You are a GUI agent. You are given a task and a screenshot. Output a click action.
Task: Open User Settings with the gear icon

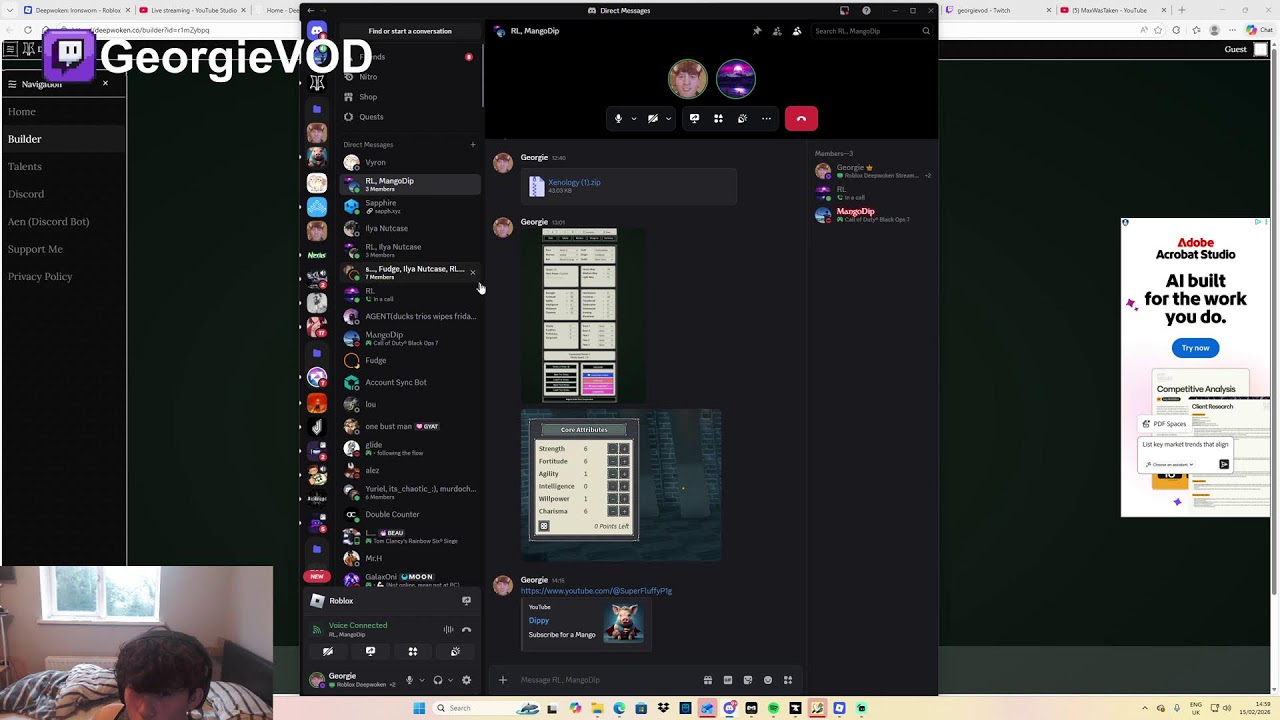(x=466, y=680)
